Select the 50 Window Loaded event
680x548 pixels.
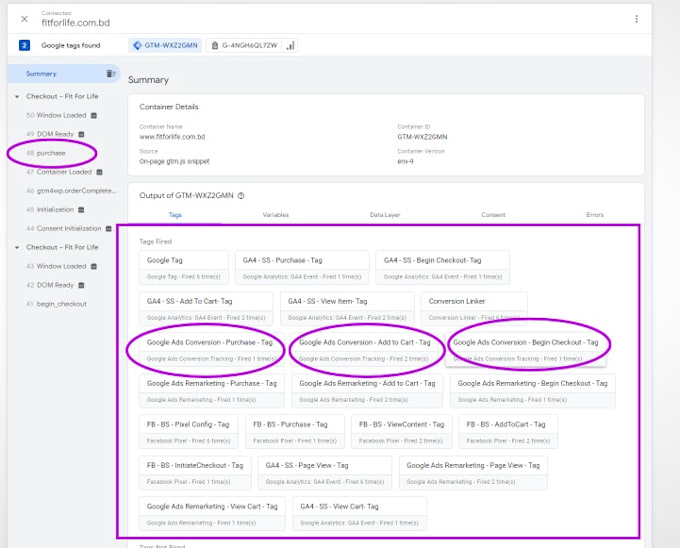point(56,115)
